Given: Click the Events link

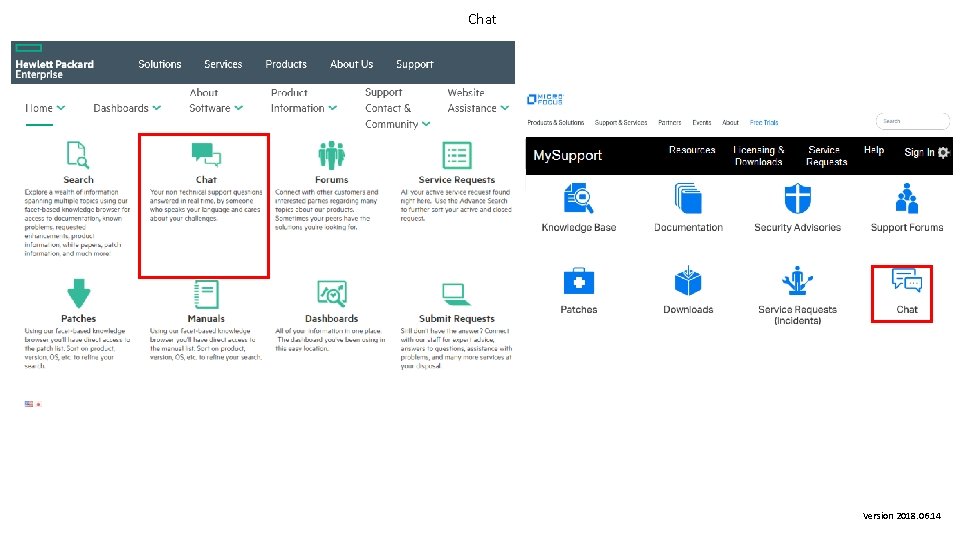Looking at the screenshot, I should click(702, 122).
